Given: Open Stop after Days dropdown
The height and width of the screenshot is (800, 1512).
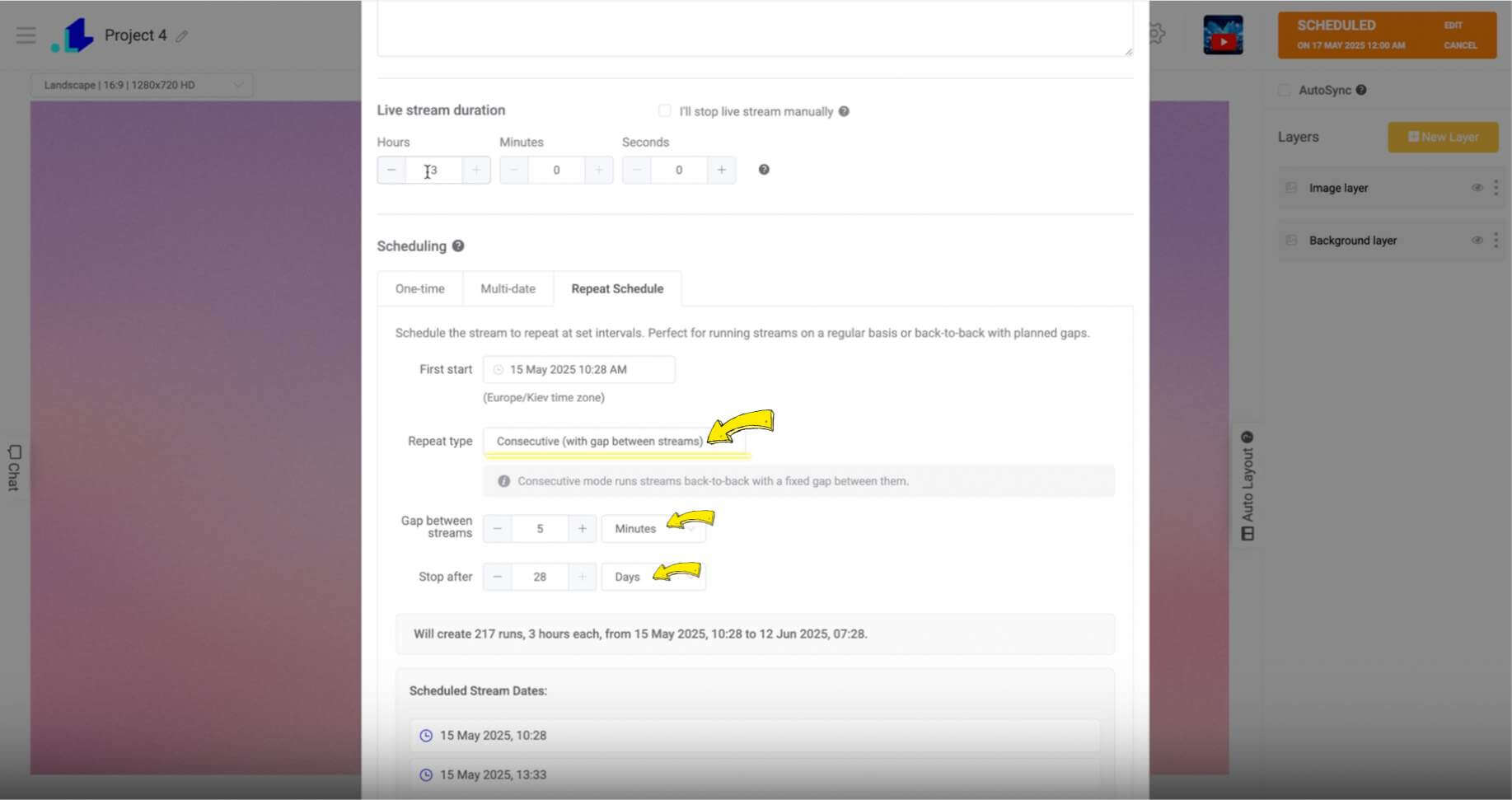Looking at the screenshot, I should [653, 577].
